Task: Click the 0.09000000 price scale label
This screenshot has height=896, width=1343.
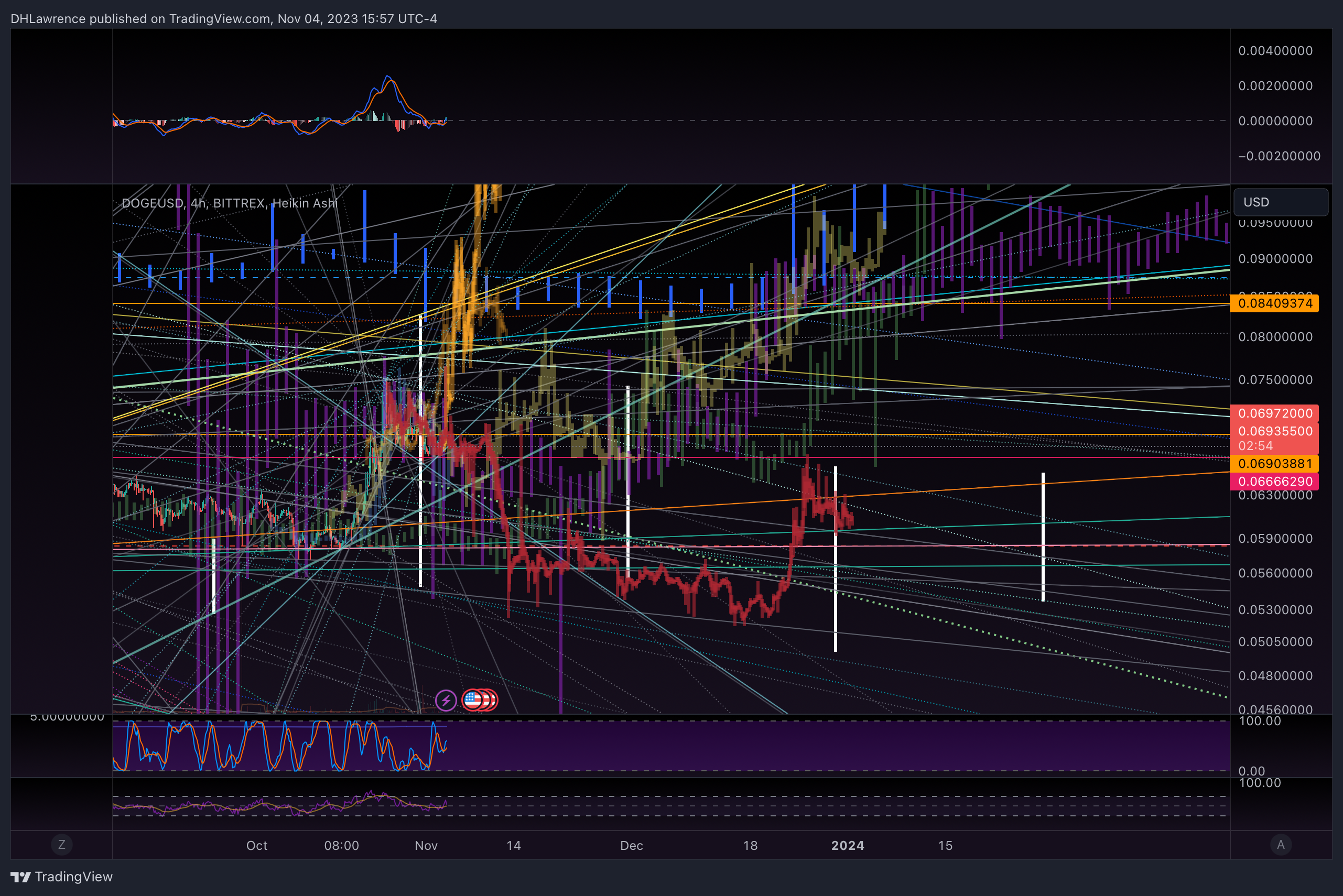Action: 1275,259
